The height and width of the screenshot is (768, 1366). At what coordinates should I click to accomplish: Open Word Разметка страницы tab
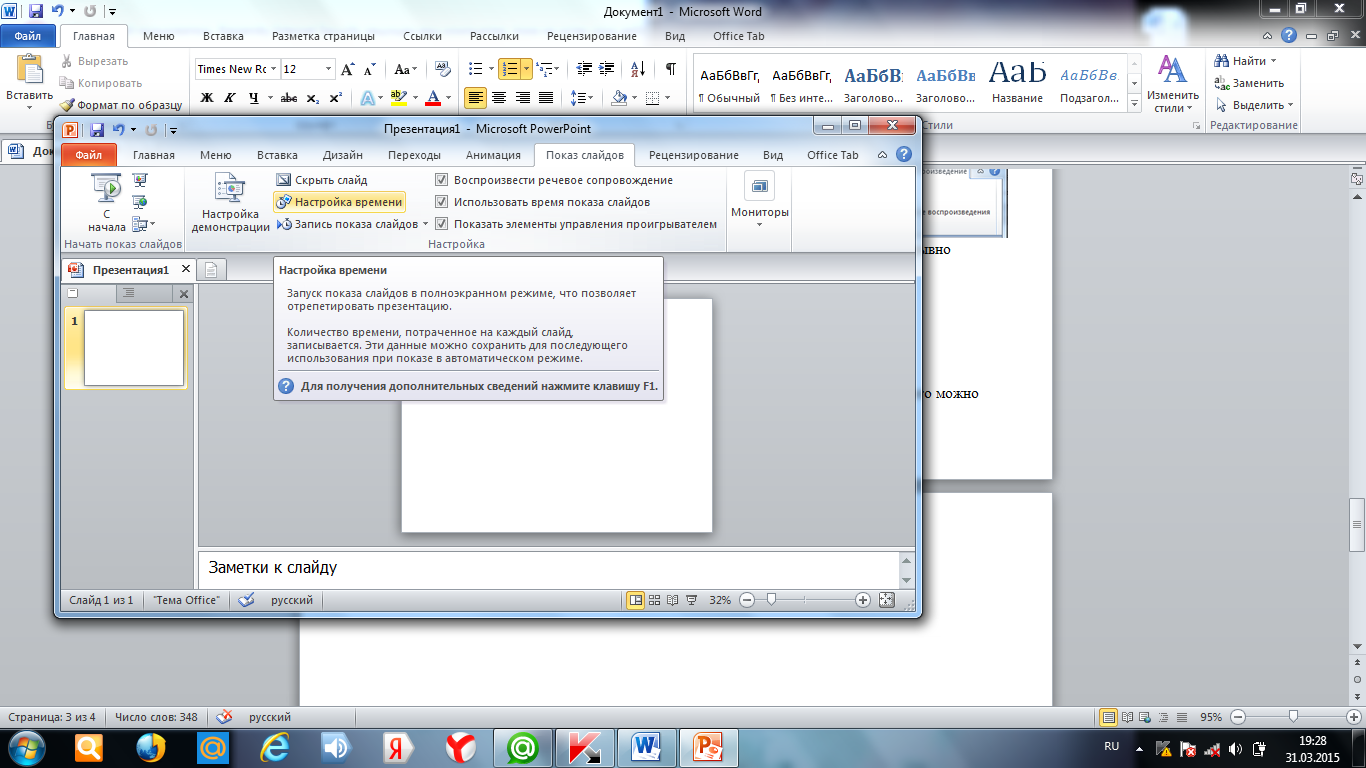coord(323,36)
